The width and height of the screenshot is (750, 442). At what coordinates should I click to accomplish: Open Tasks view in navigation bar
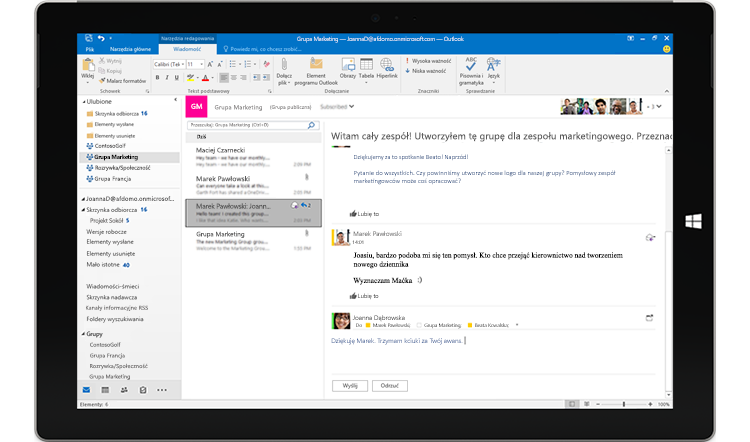pos(143,390)
